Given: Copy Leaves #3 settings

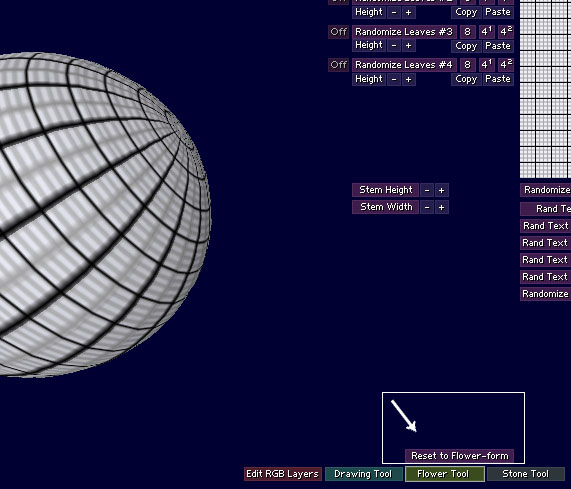Looking at the screenshot, I should click(x=466, y=46).
